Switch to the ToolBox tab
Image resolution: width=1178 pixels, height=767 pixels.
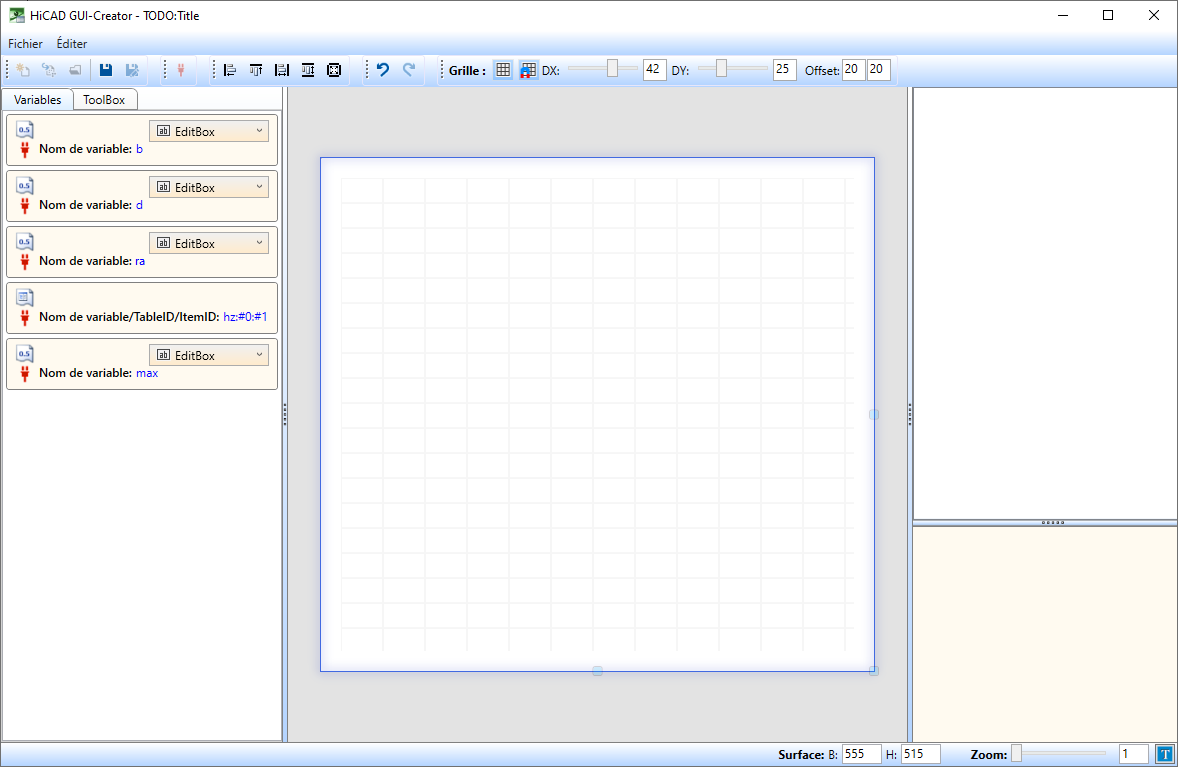104,100
